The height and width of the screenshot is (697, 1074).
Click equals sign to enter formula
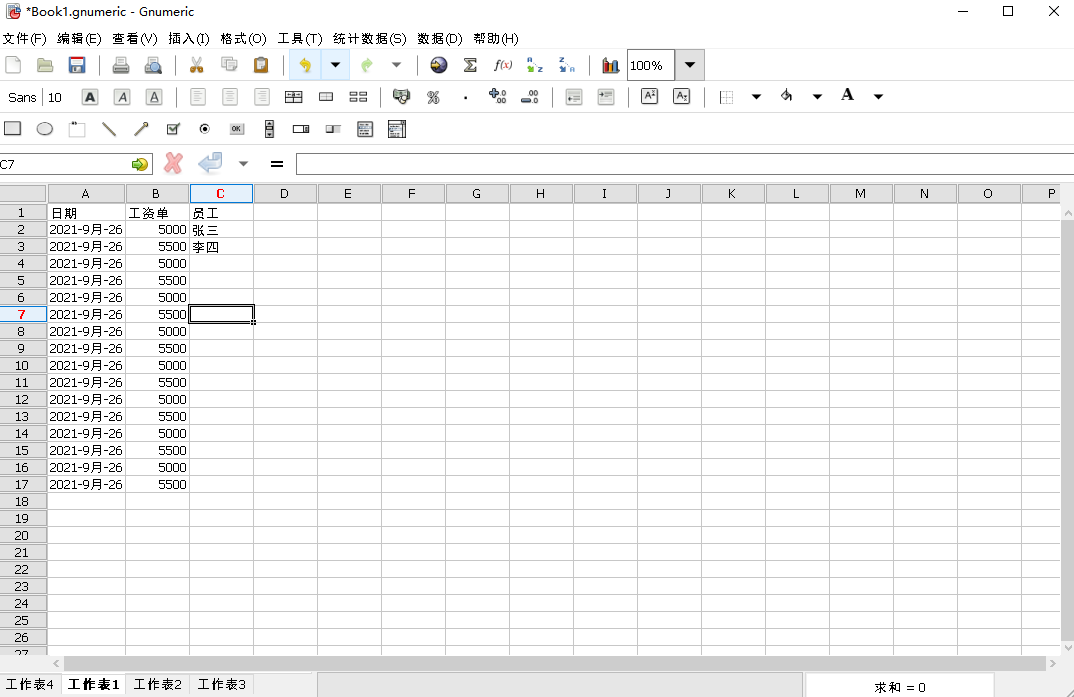pyautogui.click(x=277, y=164)
